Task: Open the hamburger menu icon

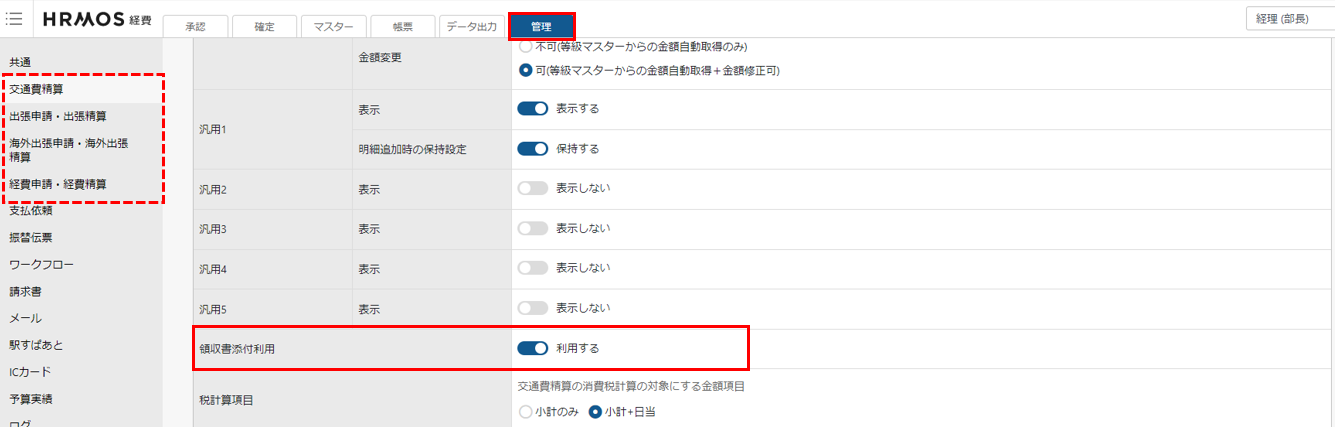Action: 14,18
